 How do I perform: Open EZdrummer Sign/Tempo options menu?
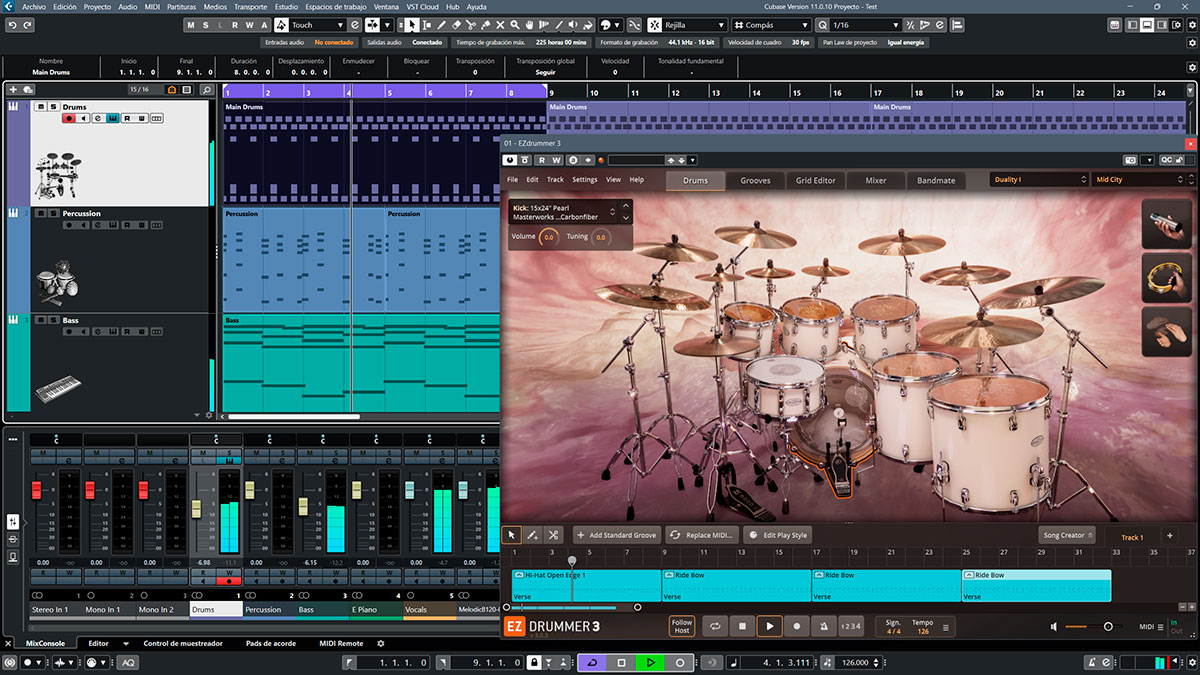click(x=946, y=627)
